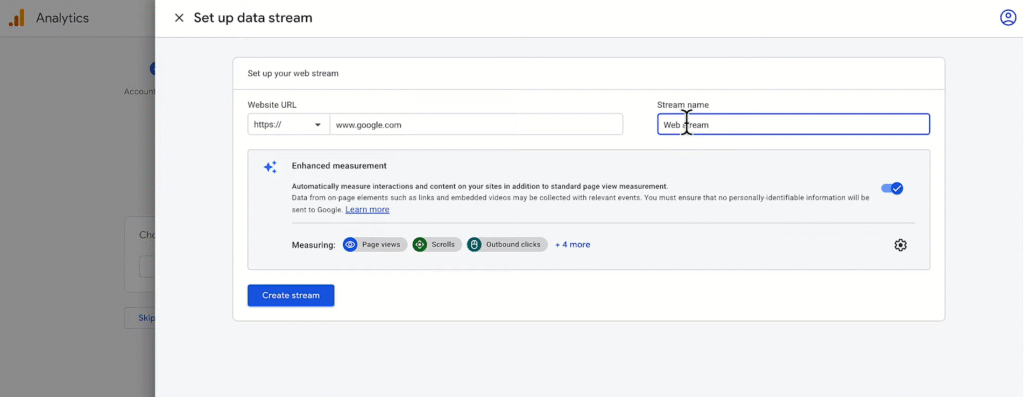1024x397 pixels.
Task: Click the Outbound clicks mouse icon
Action: point(474,245)
